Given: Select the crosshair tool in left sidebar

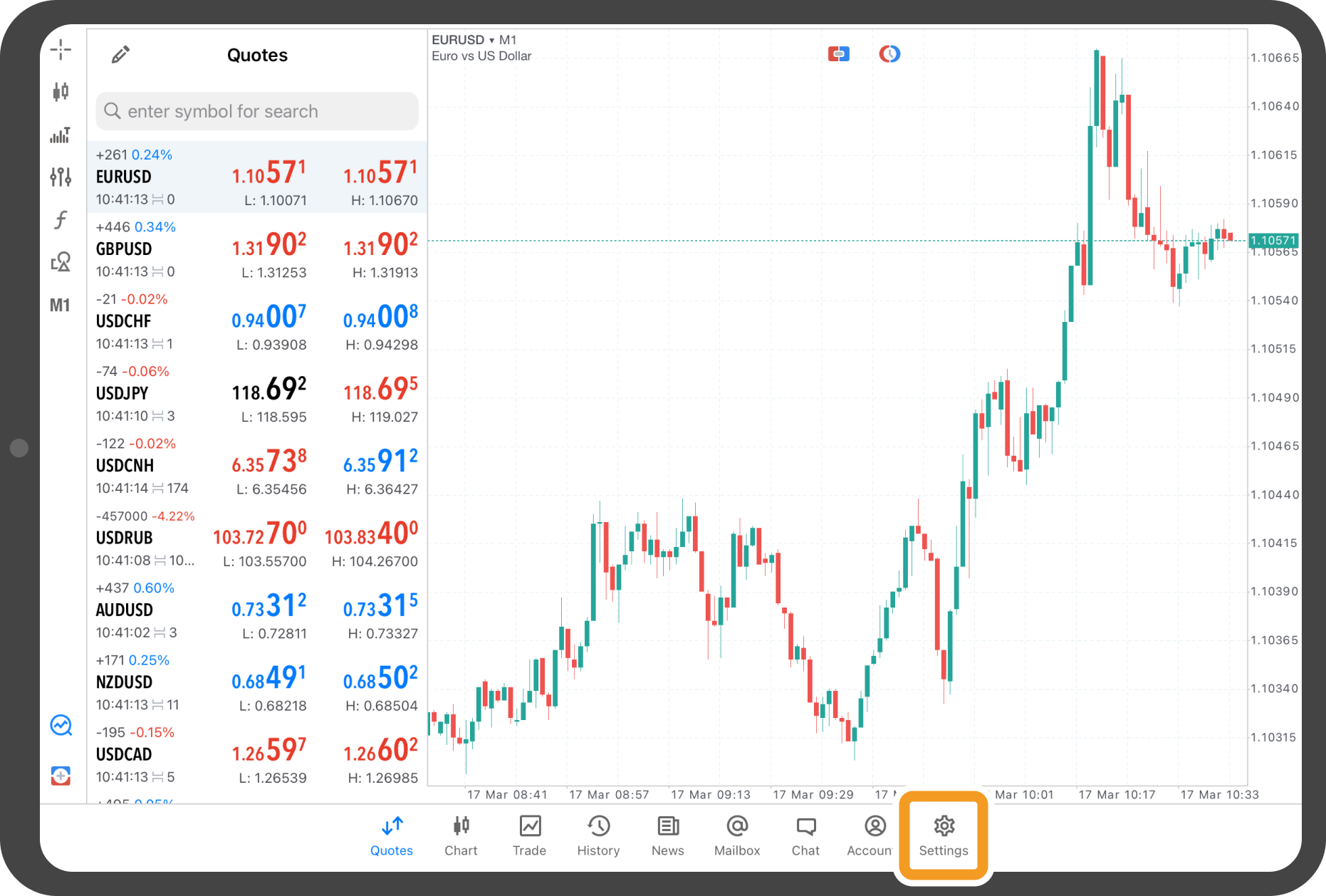Looking at the screenshot, I should coord(61,50).
